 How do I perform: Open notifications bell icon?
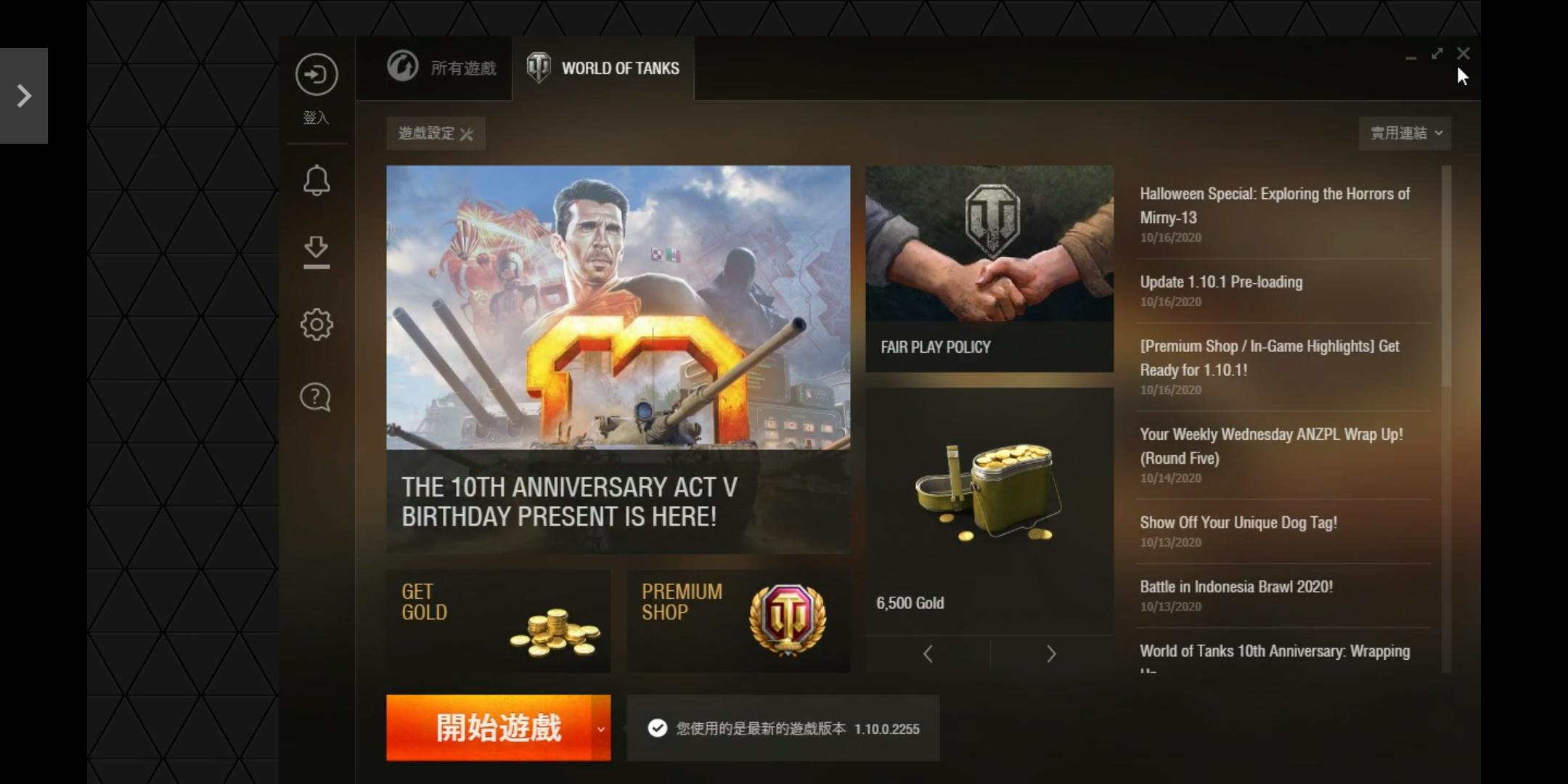point(316,180)
